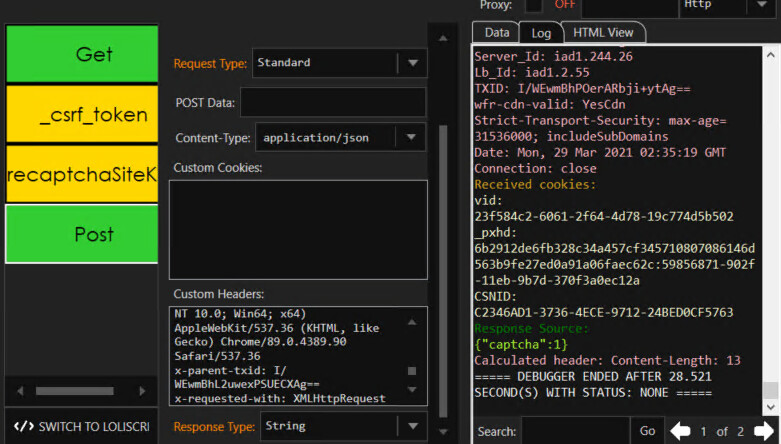The width and height of the screenshot is (781, 444).
Task: Click block list horizontal scrollbar thumb
Action: [x=74, y=391]
